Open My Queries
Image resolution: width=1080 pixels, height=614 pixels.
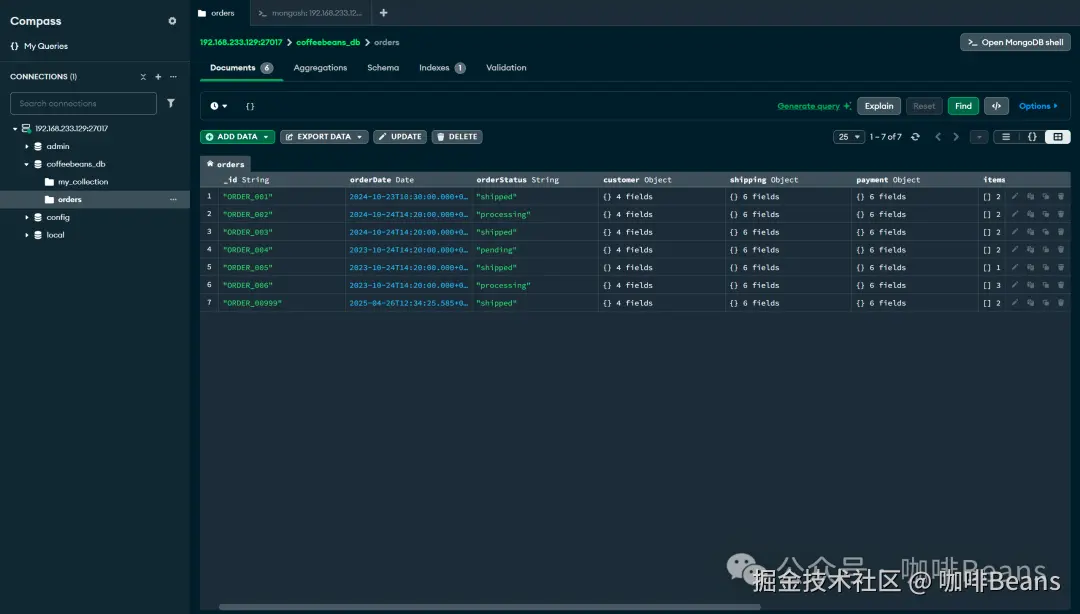pyautogui.click(x=39, y=46)
